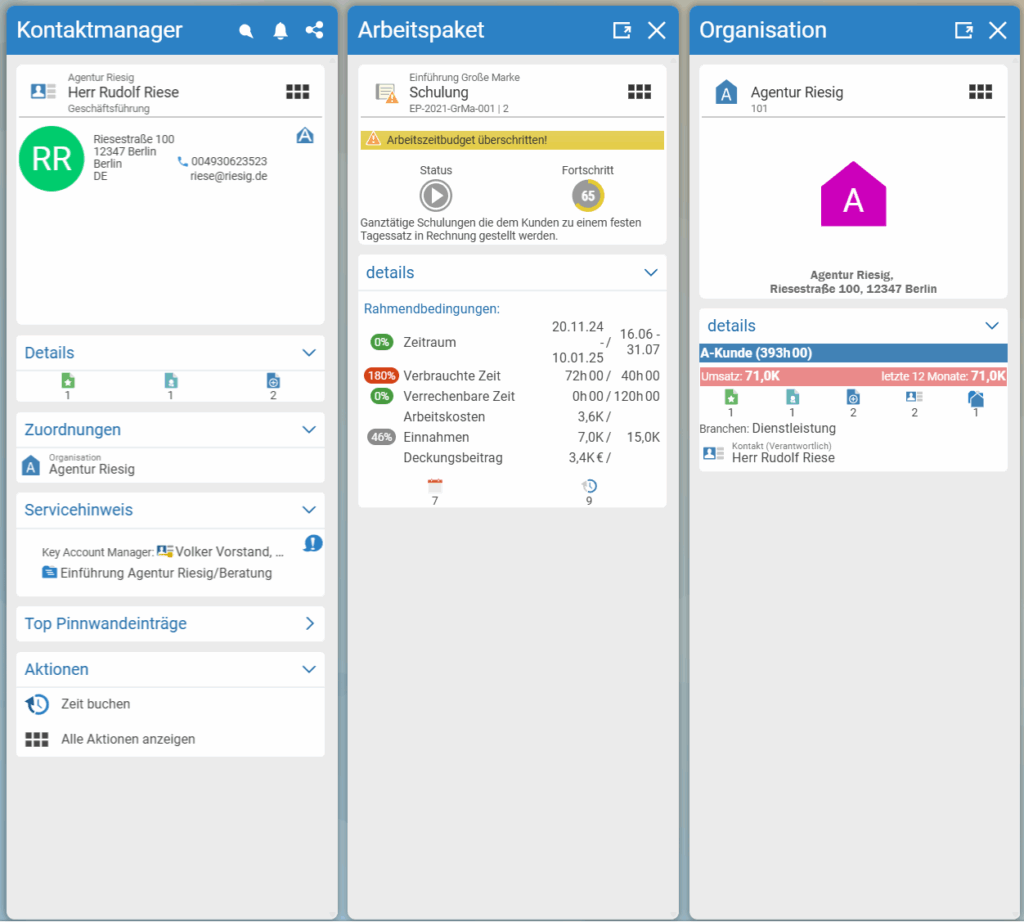The height and width of the screenshot is (922, 1024).
Task: Open grid menu in Schulung work package card
Action: click(x=639, y=92)
